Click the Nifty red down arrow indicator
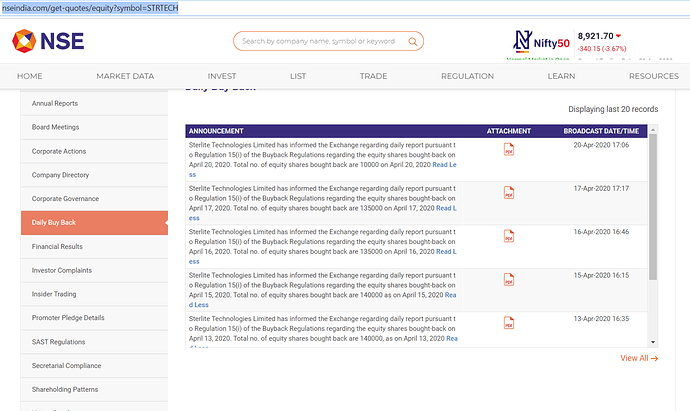This screenshot has width=690, height=411. (x=618, y=36)
